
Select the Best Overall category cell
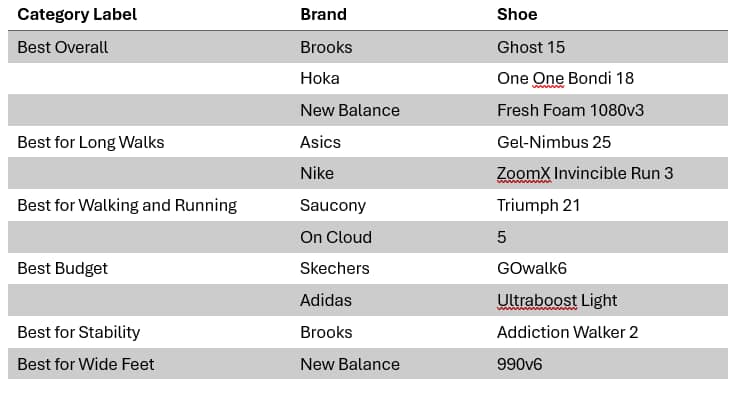(x=63, y=47)
